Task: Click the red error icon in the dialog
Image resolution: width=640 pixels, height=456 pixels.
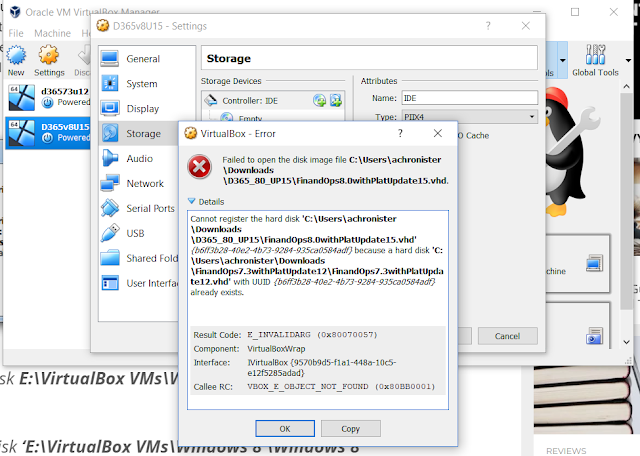Action: 199,167
